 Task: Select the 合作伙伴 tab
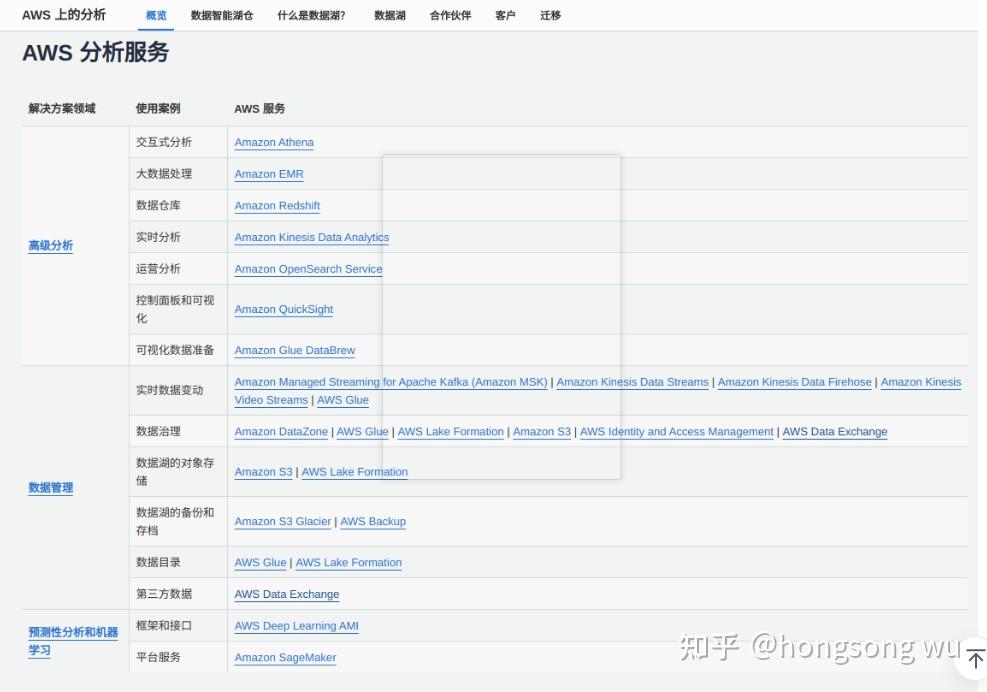pos(450,15)
